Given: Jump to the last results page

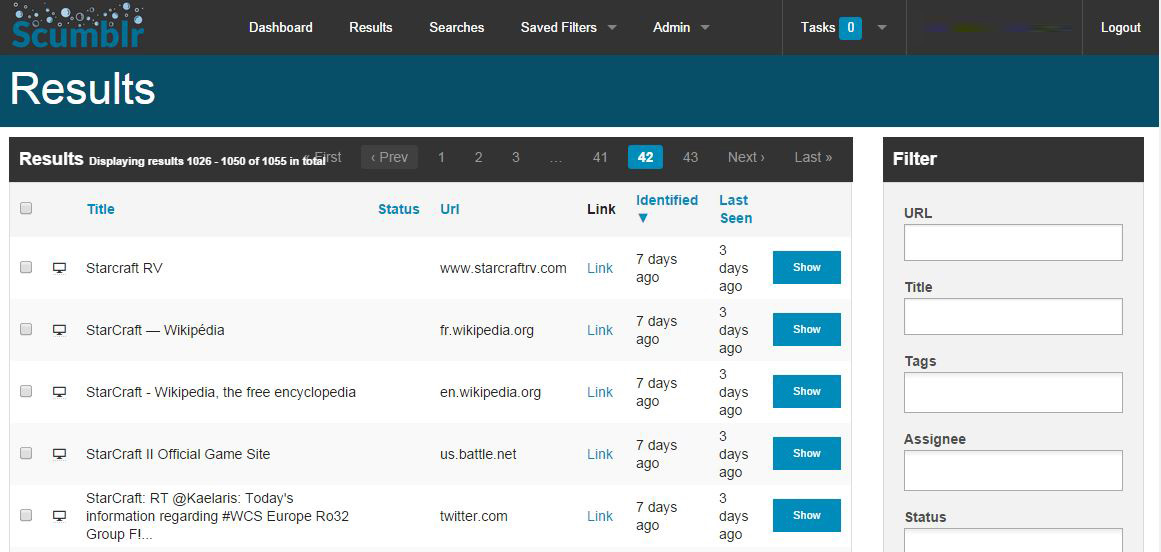Looking at the screenshot, I should click(813, 157).
